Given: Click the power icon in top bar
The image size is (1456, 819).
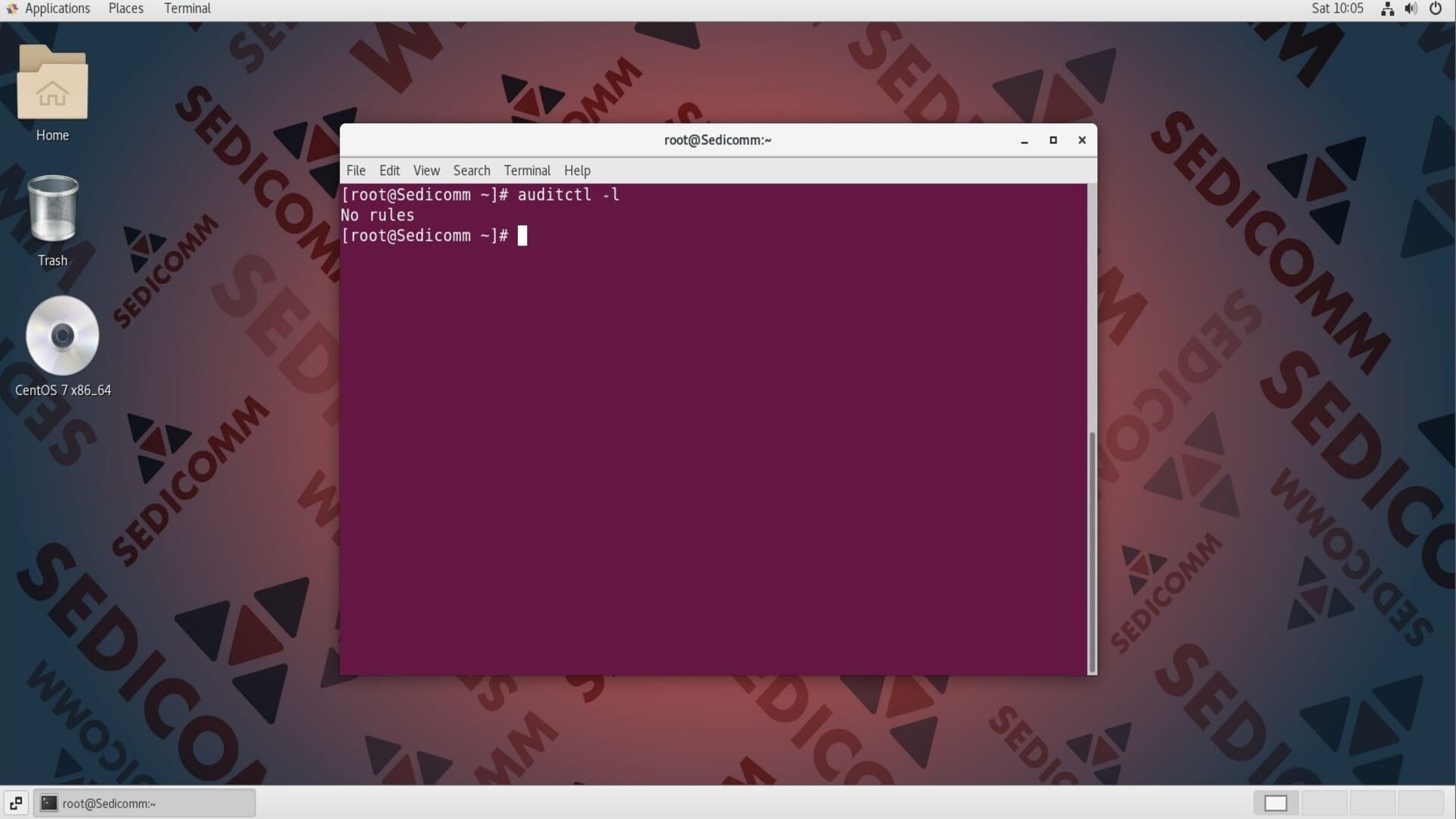Looking at the screenshot, I should click(x=1436, y=9).
